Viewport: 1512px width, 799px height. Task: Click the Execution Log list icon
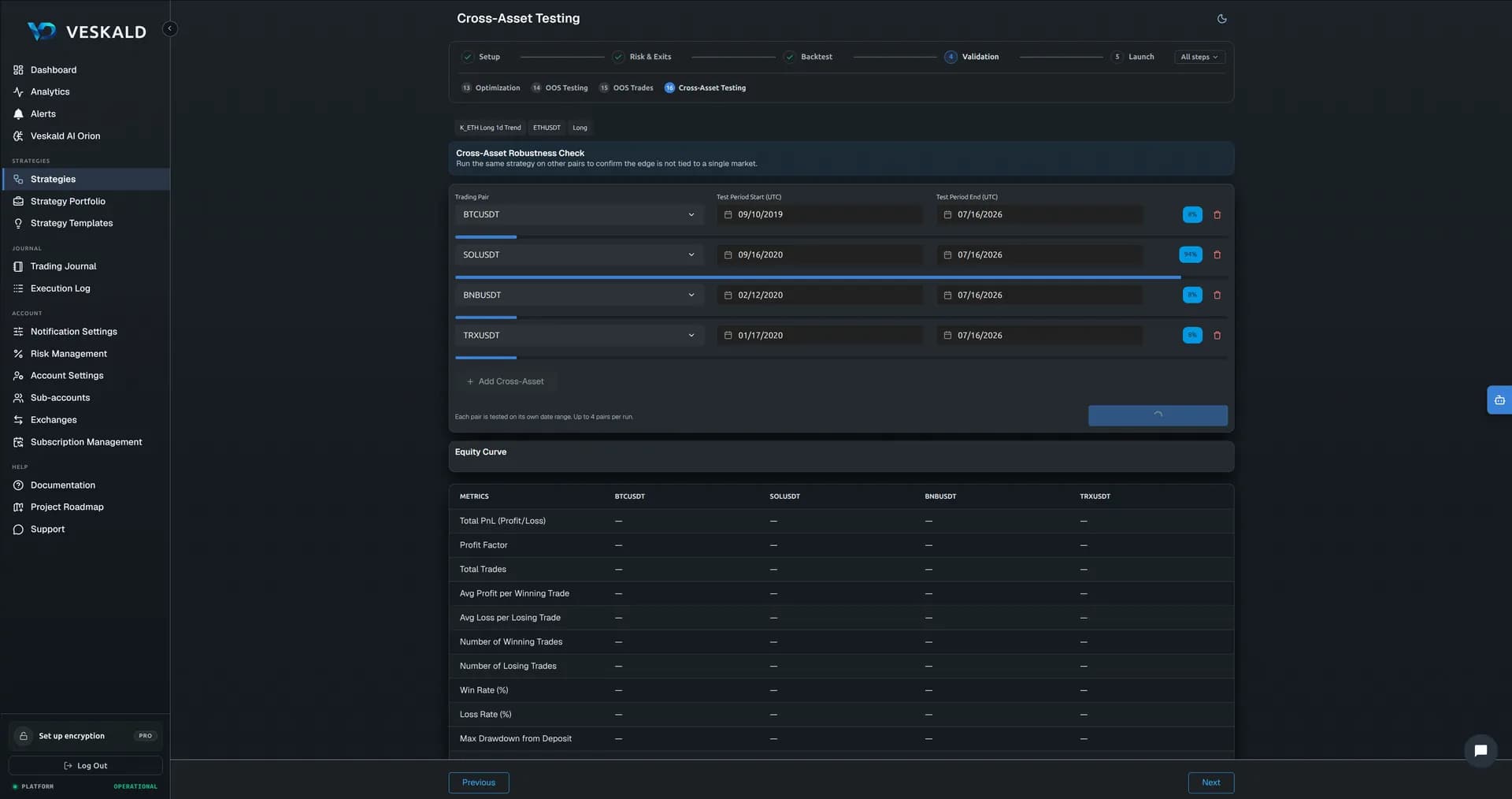[x=18, y=288]
